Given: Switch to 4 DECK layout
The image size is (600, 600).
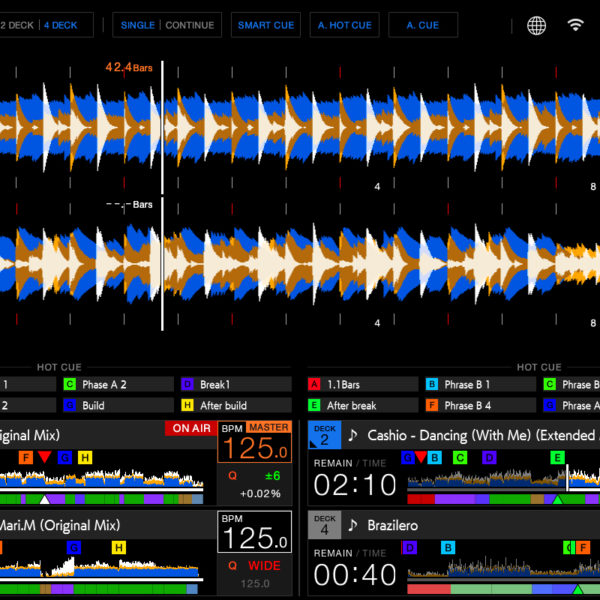Looking at the screenshot, I should tap(60, 25).
